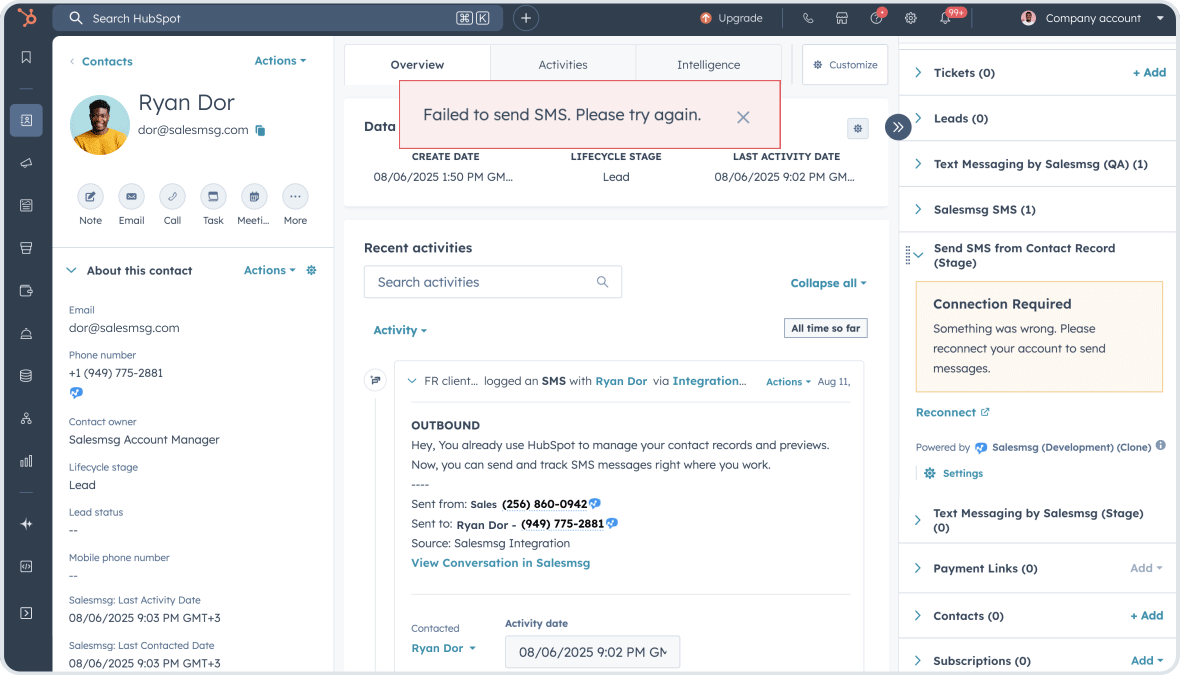Image resolution: width=1180 pixels, height=676 pixels.
Task: Switch to the Activities tab
Action: point(562,65)
